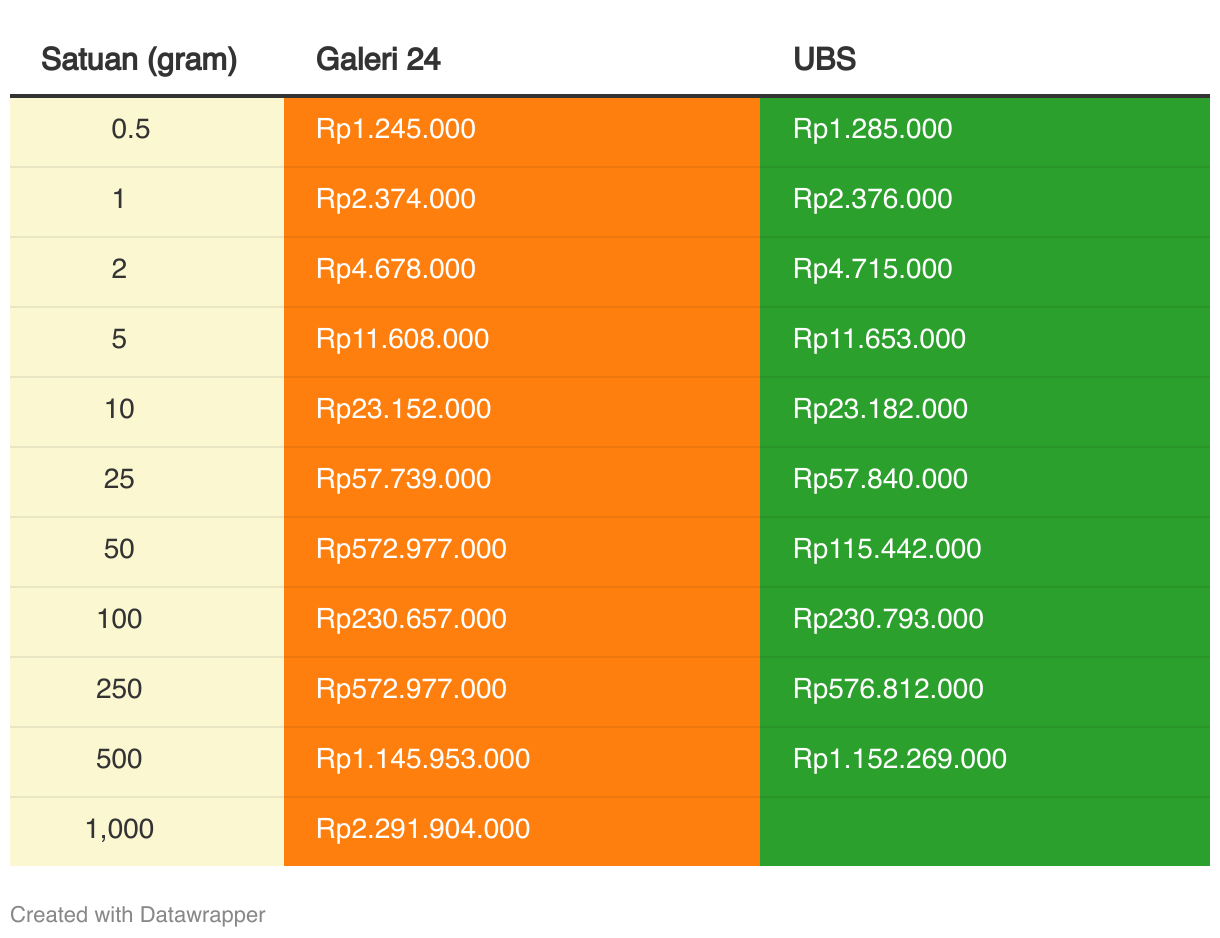Click the "UBS" column header
This screenshot has height=938, width=1220.
coord(824,60)
